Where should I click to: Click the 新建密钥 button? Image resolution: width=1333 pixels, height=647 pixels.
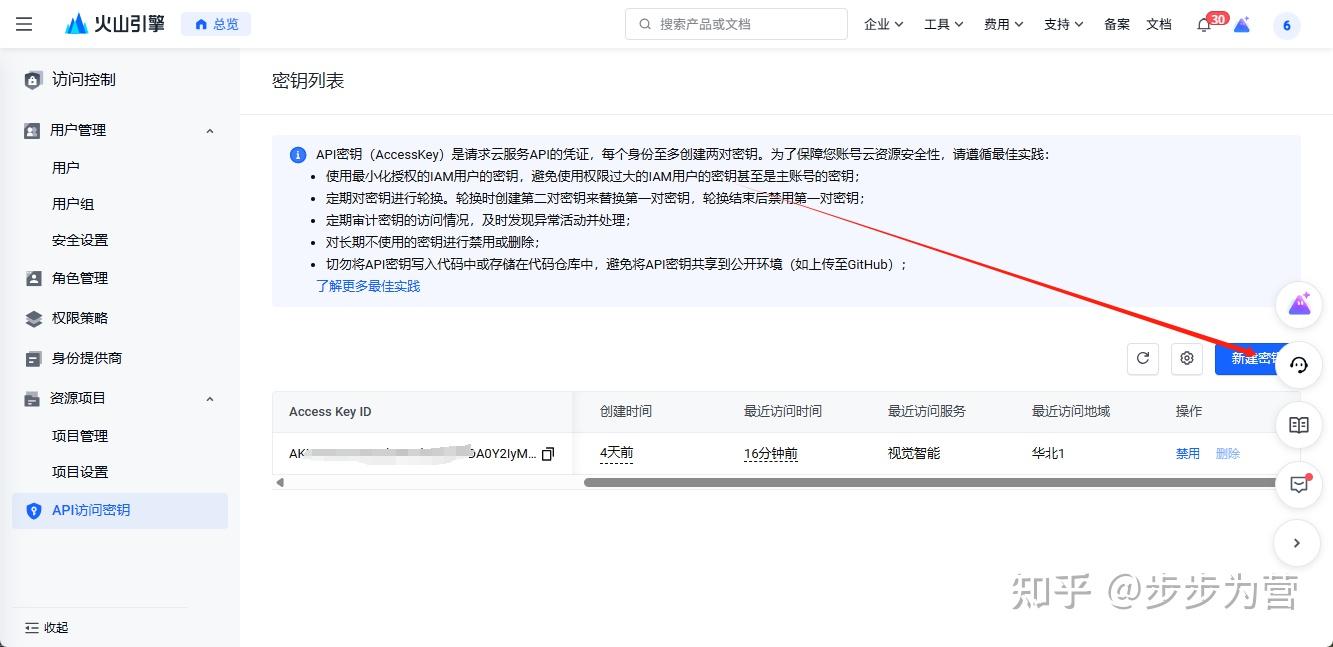[x=1248, y=358]
